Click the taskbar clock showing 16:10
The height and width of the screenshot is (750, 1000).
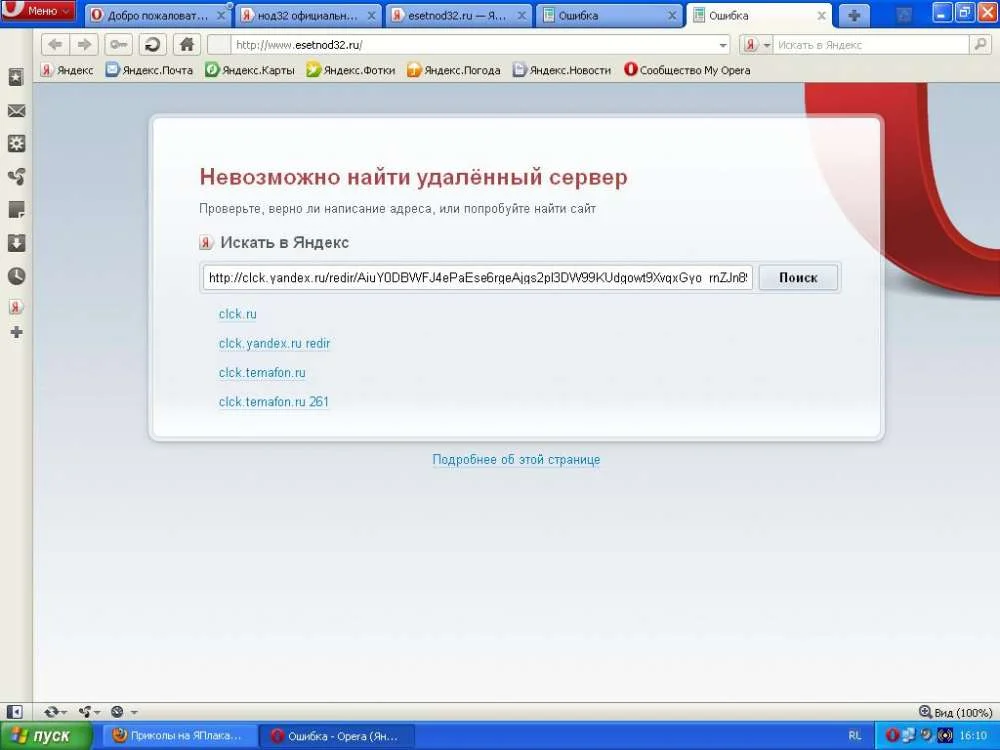973,736
